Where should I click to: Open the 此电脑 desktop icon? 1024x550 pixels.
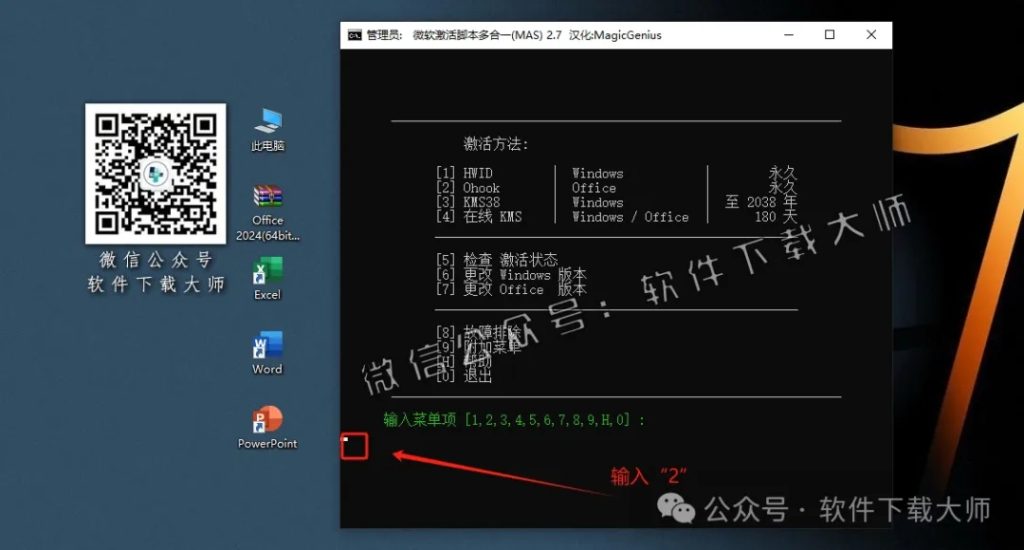pos(268,129)
